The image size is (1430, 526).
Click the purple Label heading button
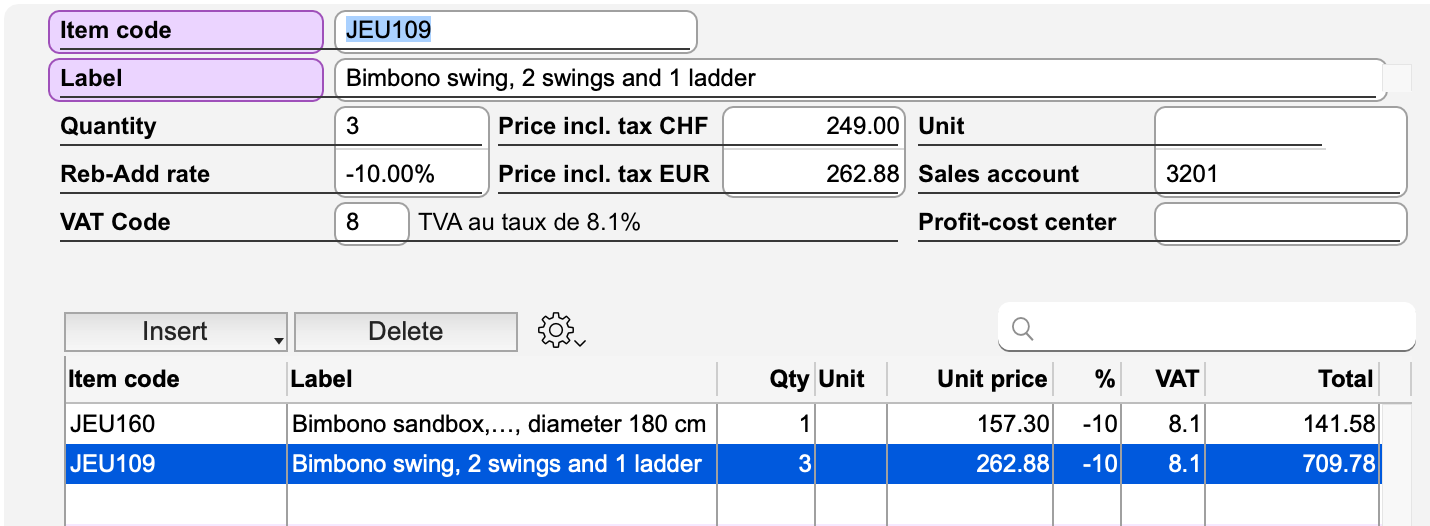click(185, 79)
